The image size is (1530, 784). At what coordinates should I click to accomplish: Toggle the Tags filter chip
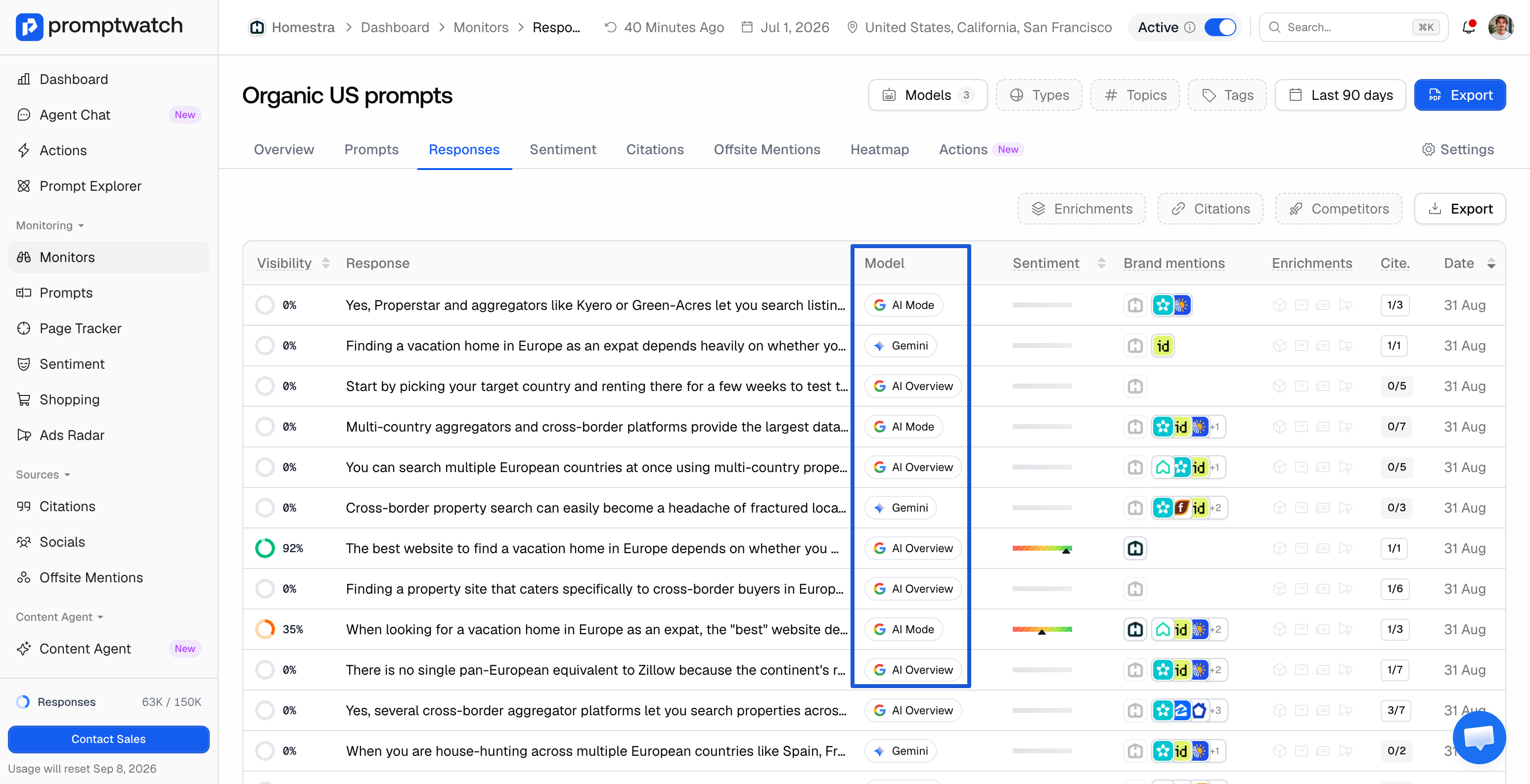1227,95
